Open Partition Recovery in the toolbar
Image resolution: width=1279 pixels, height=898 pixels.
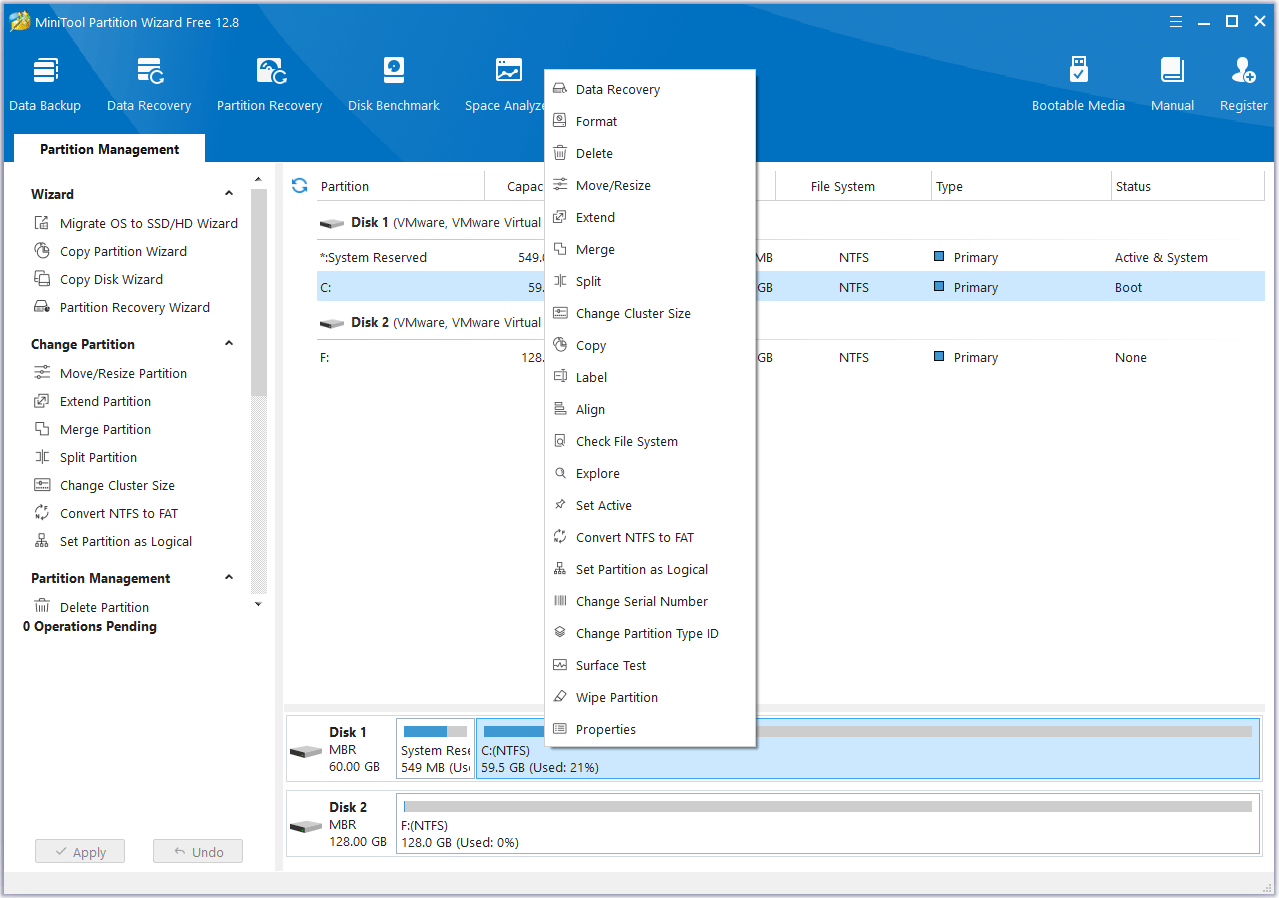coord(269,84)
